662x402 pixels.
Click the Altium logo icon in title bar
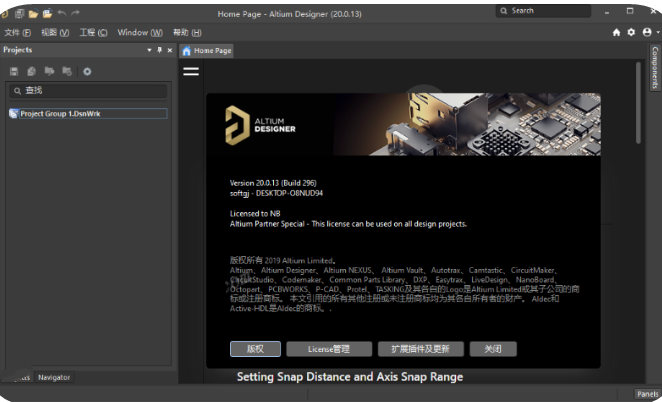coord(4,14)
